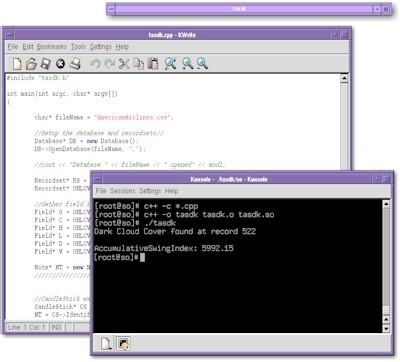
Task: Click the Setup the database comment line
Action: [99, 133]
